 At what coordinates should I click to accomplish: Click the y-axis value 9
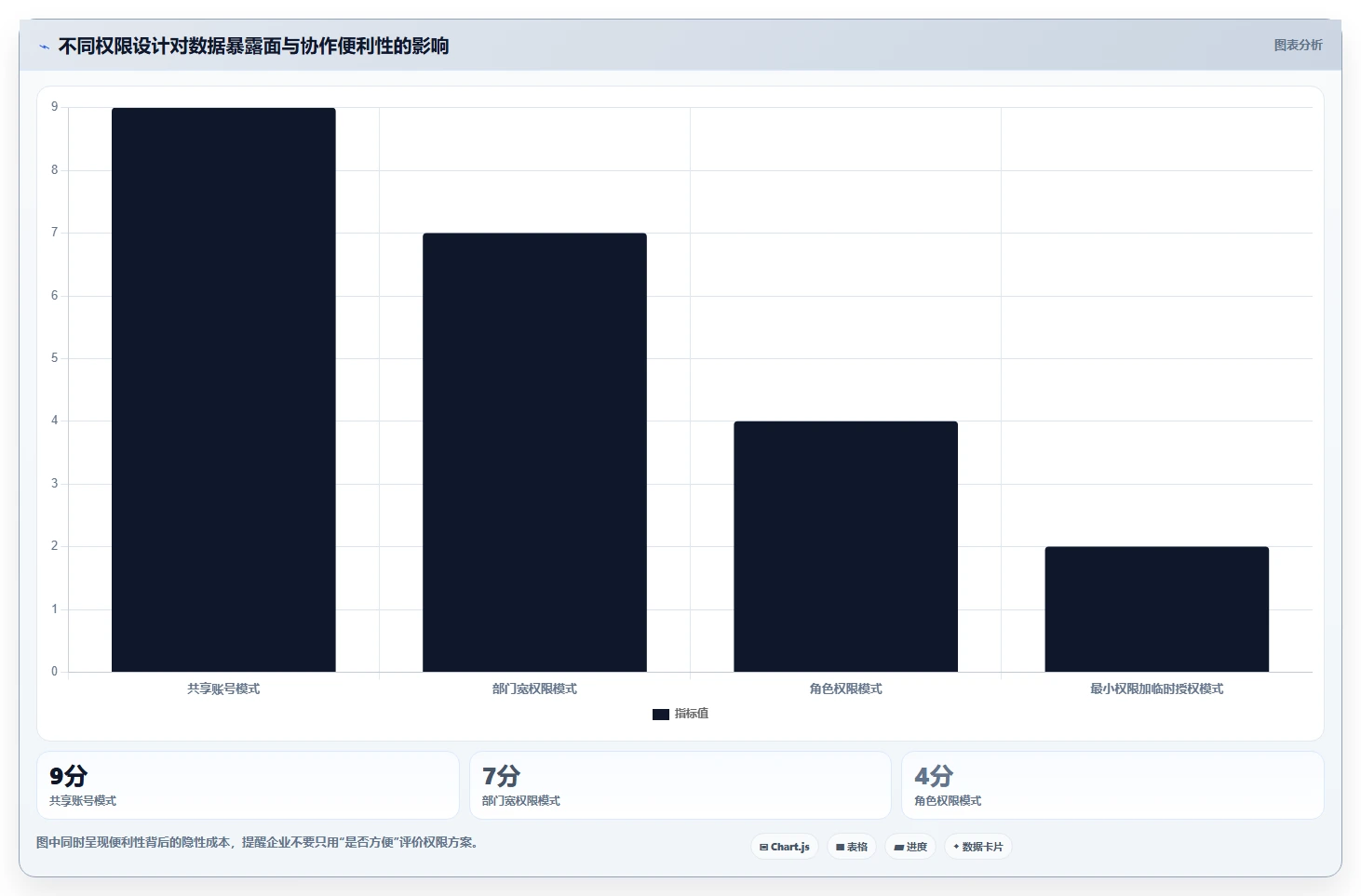coord(54,107)
